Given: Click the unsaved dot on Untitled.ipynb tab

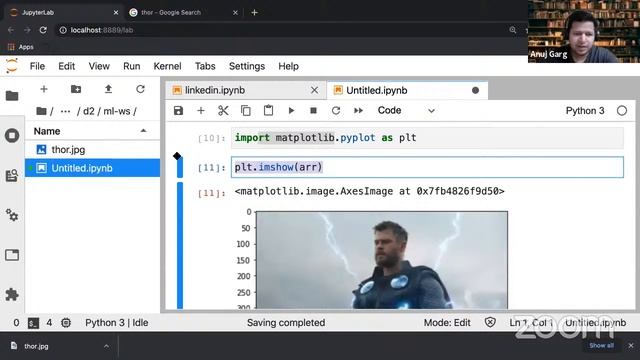Looking at the screenshot, I should [475, 90].
